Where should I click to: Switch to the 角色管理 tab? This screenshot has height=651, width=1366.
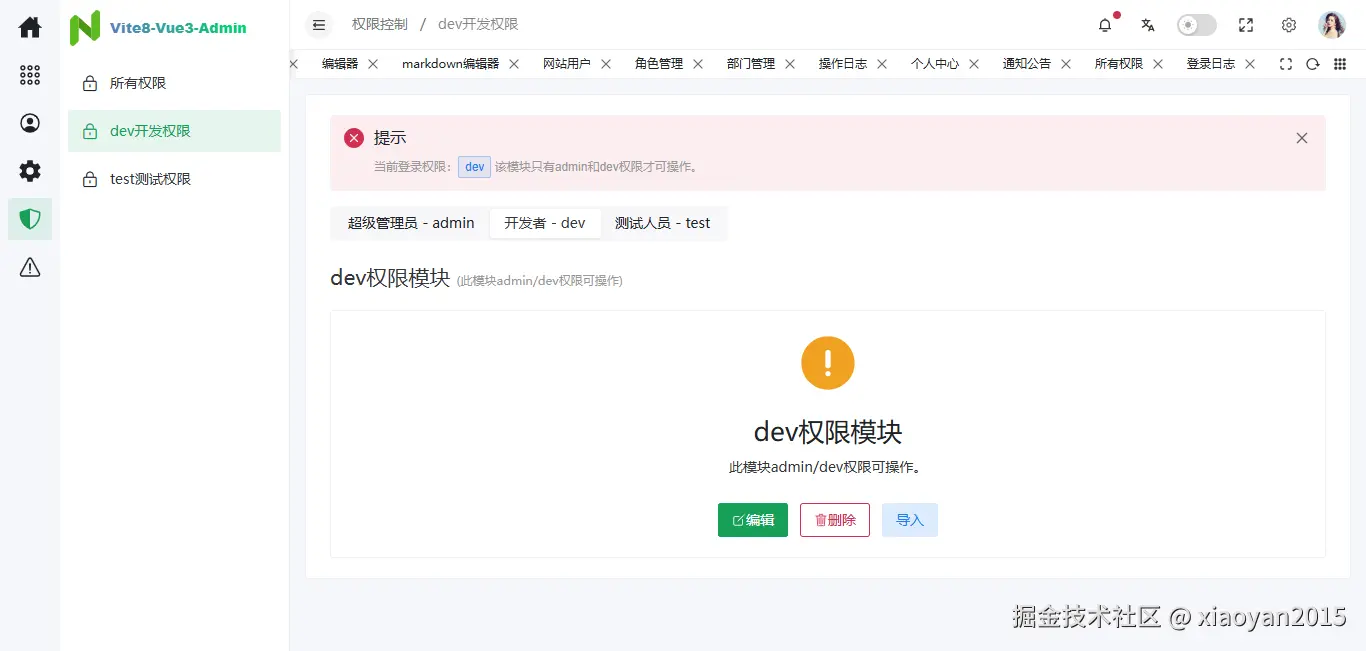click(x=659, y=64)
